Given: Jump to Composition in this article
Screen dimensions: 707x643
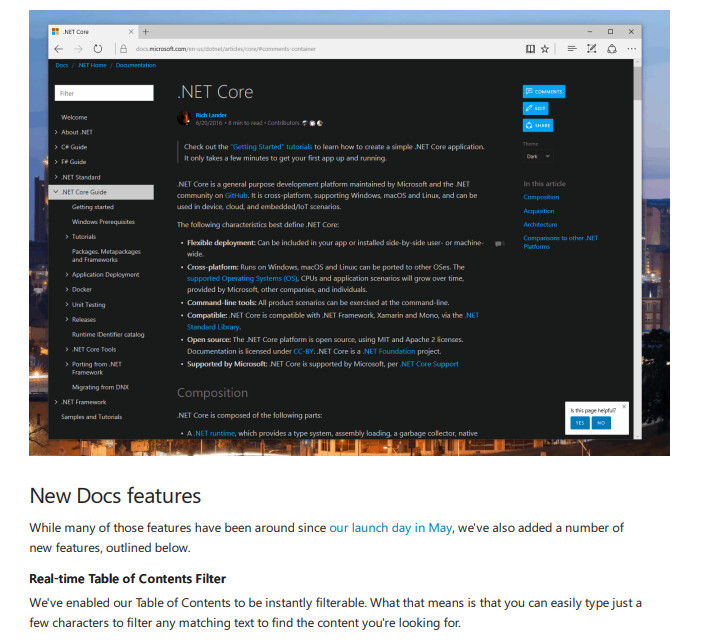Looking at the screenshot, I should click(x=541, y=197).
